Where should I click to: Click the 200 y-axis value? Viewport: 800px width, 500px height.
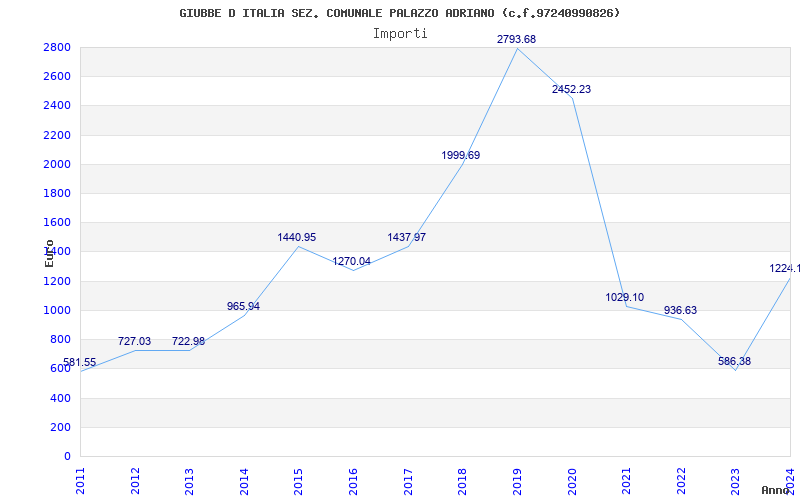(x=60, y=427)
